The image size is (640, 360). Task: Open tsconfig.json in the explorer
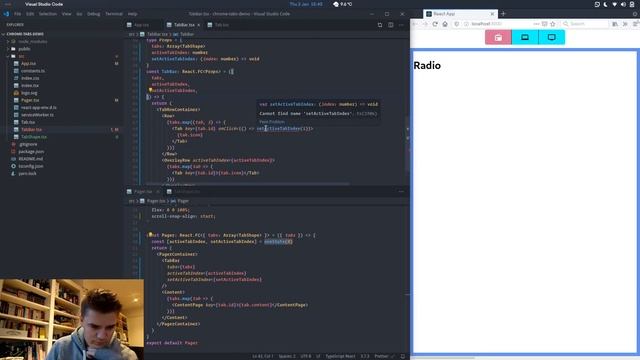click(x=31, y=167)
